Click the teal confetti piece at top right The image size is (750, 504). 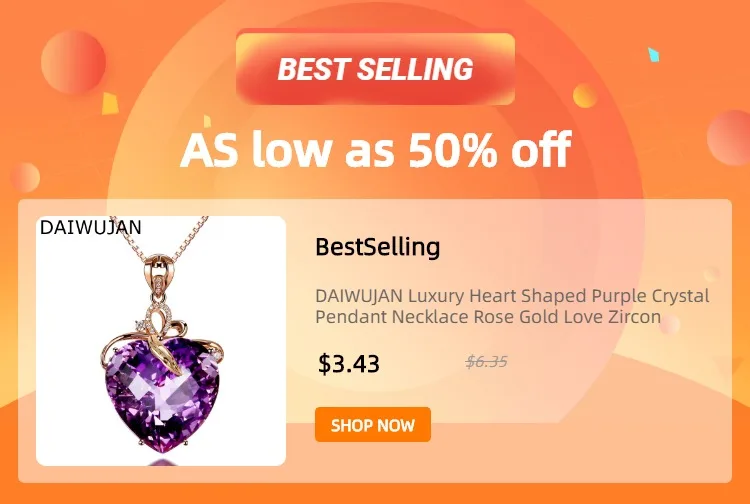point(653,55)
